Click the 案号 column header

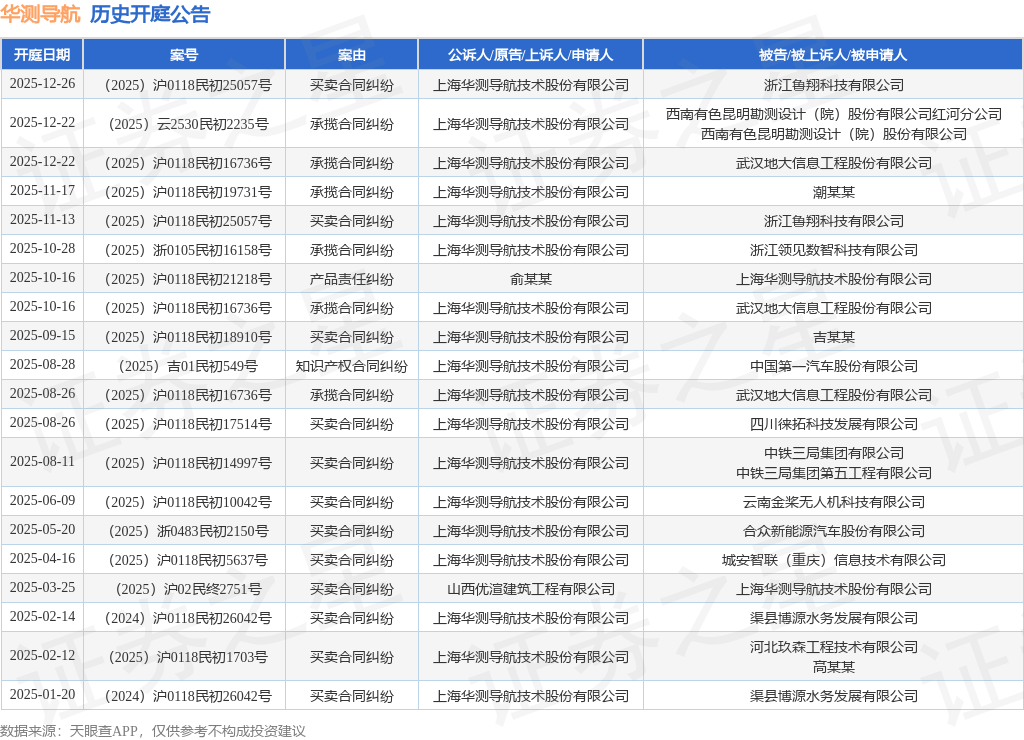[x=184, y=55]
